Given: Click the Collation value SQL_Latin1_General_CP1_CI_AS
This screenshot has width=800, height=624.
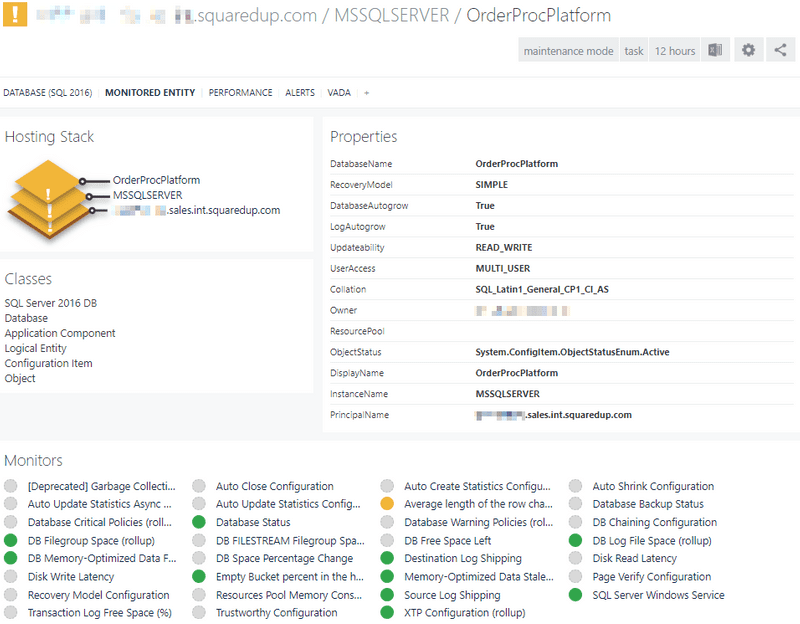Looking at the screenshot, I should tap(542, 289).
